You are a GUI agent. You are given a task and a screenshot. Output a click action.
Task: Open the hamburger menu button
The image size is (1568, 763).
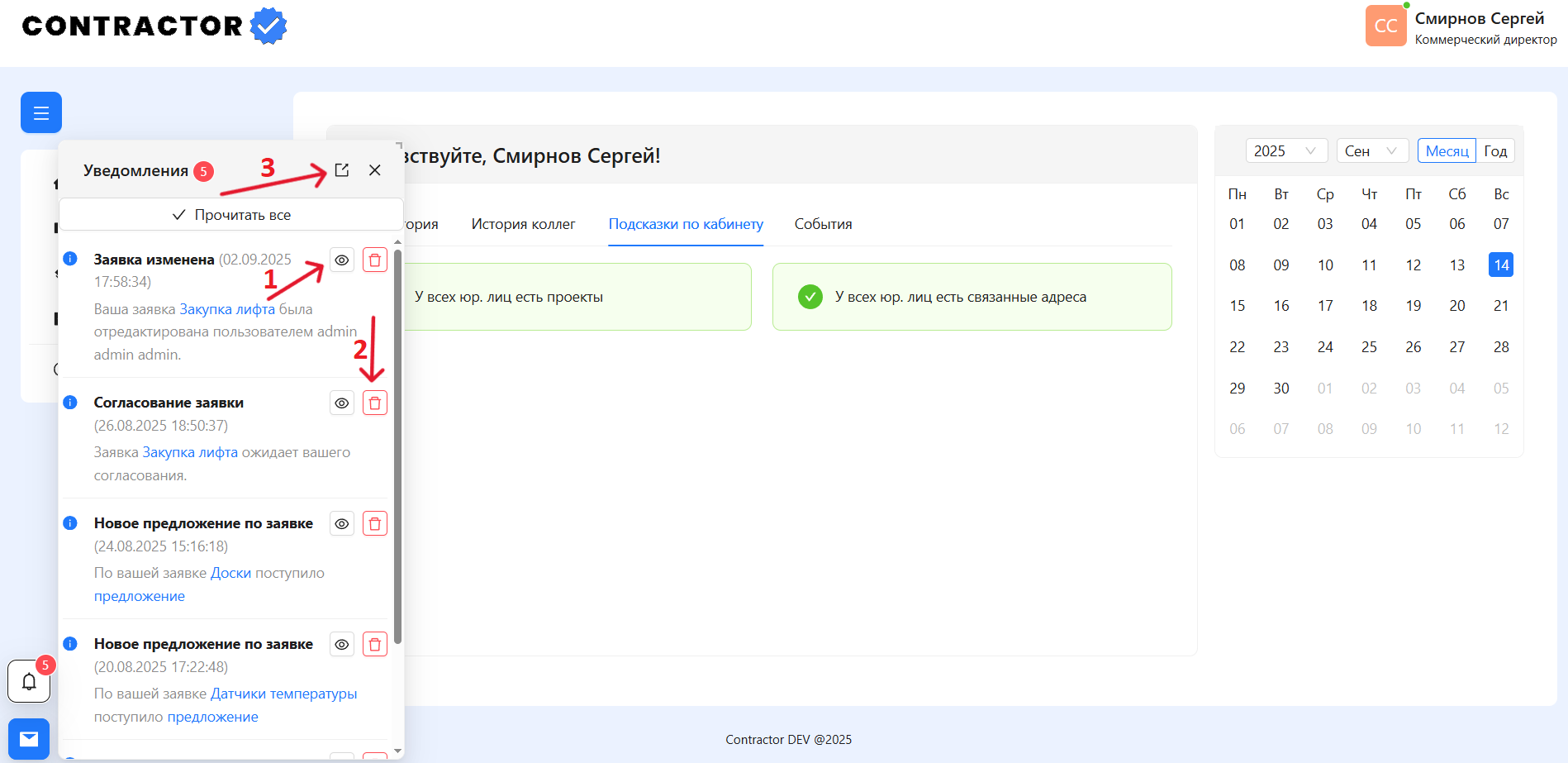[x=41, y=112]
